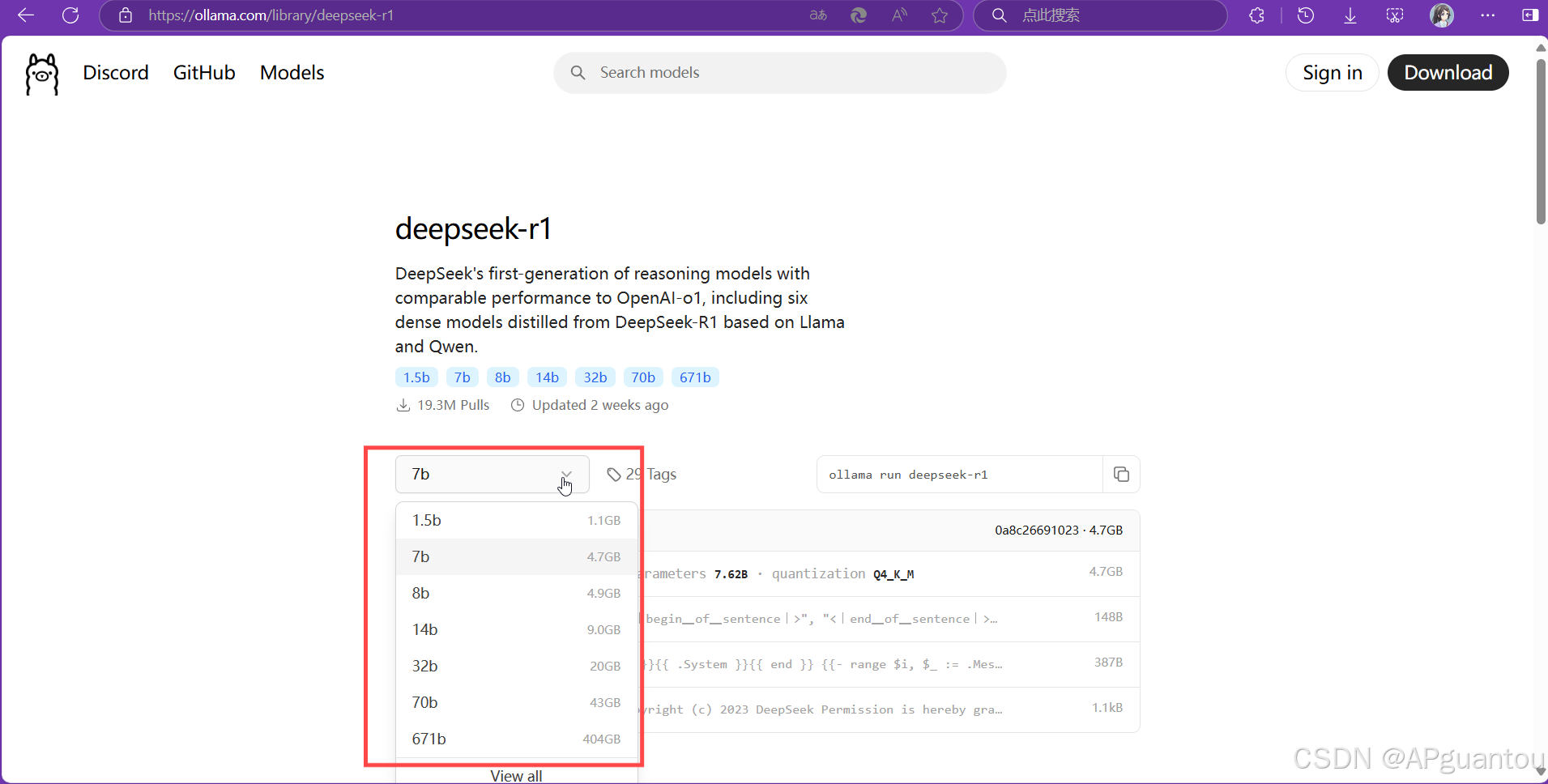Screen dimensions: 1548x784
Task: Choose 7b 4.7GB from the dropdown list
Action: pos(517,557)
